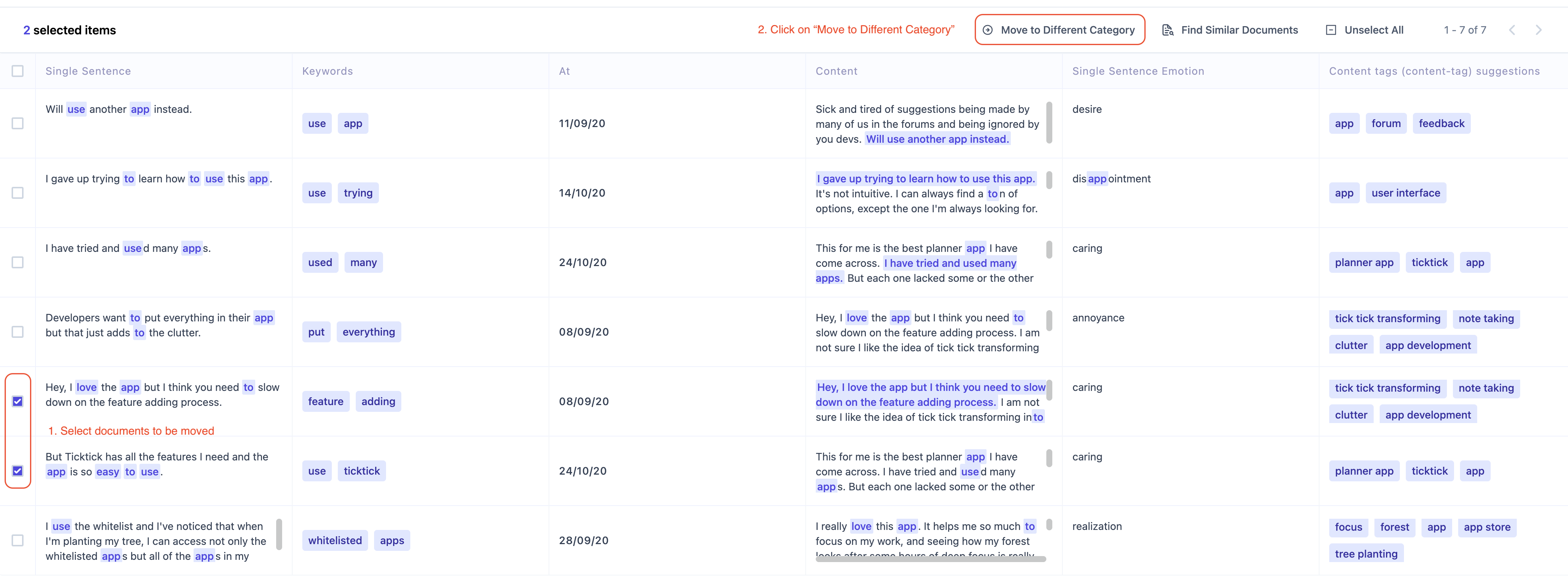
Task: Click horizontal scrollbar in last Content cell
Action: coord(930,559)
